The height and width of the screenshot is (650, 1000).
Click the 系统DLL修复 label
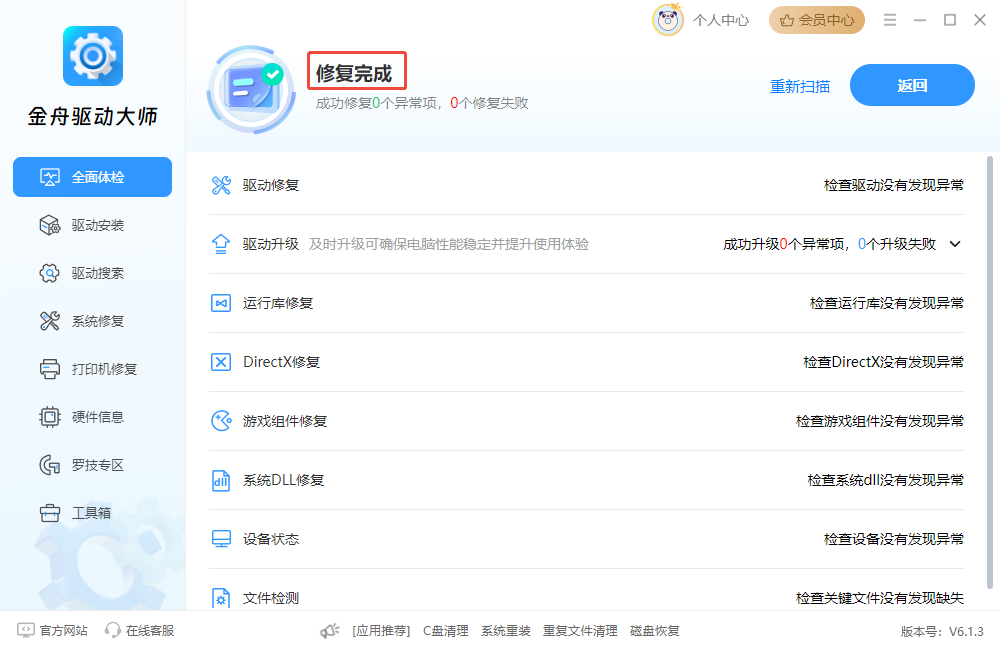(x=283, y=480)
